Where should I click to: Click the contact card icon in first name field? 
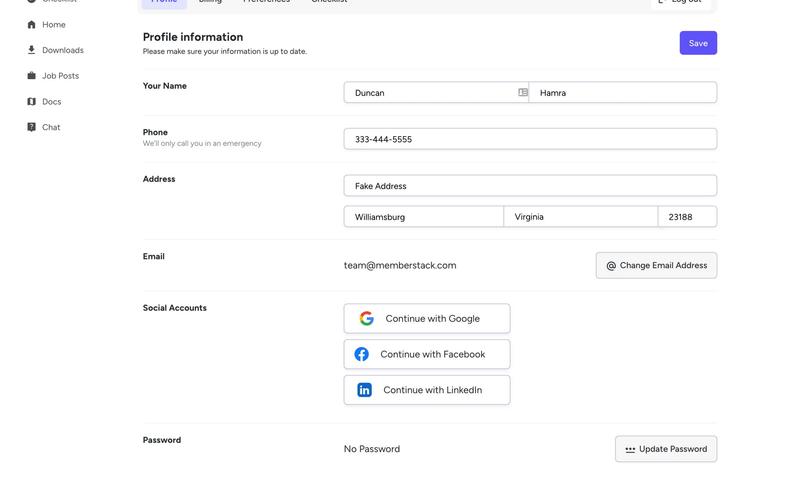pos(523,93)
